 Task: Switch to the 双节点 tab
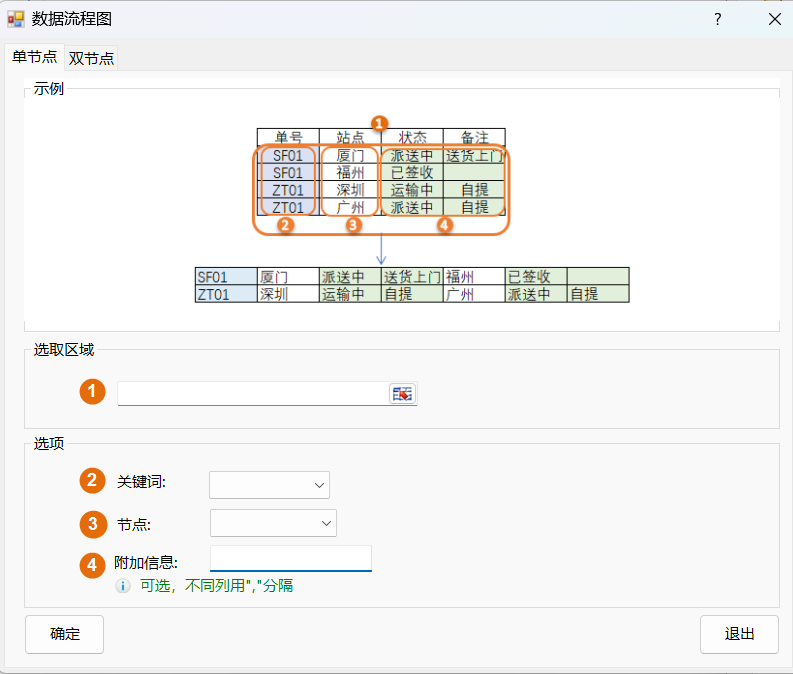pos(92,58)
